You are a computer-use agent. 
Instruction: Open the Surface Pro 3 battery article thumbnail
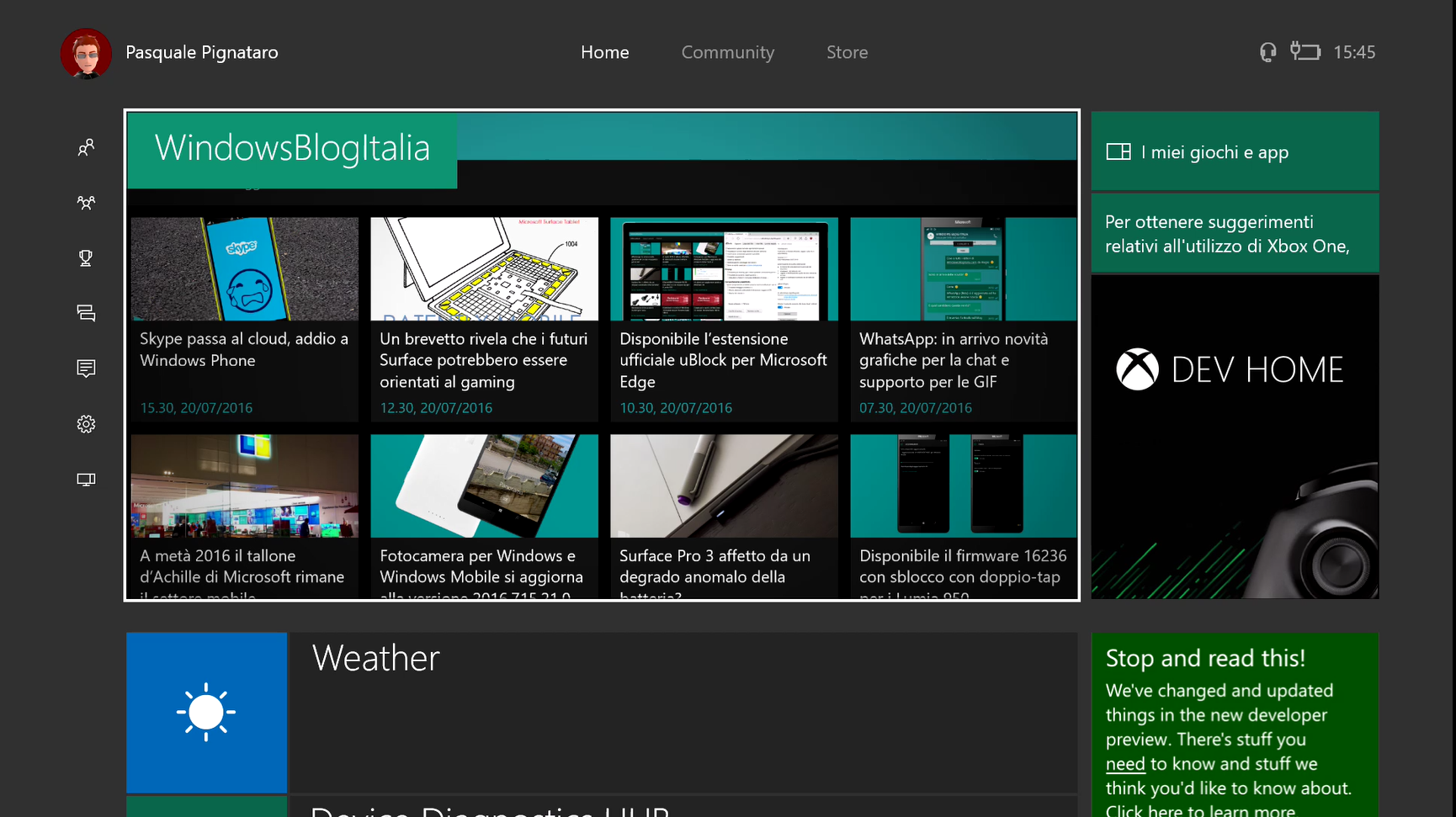pos(725,486)
